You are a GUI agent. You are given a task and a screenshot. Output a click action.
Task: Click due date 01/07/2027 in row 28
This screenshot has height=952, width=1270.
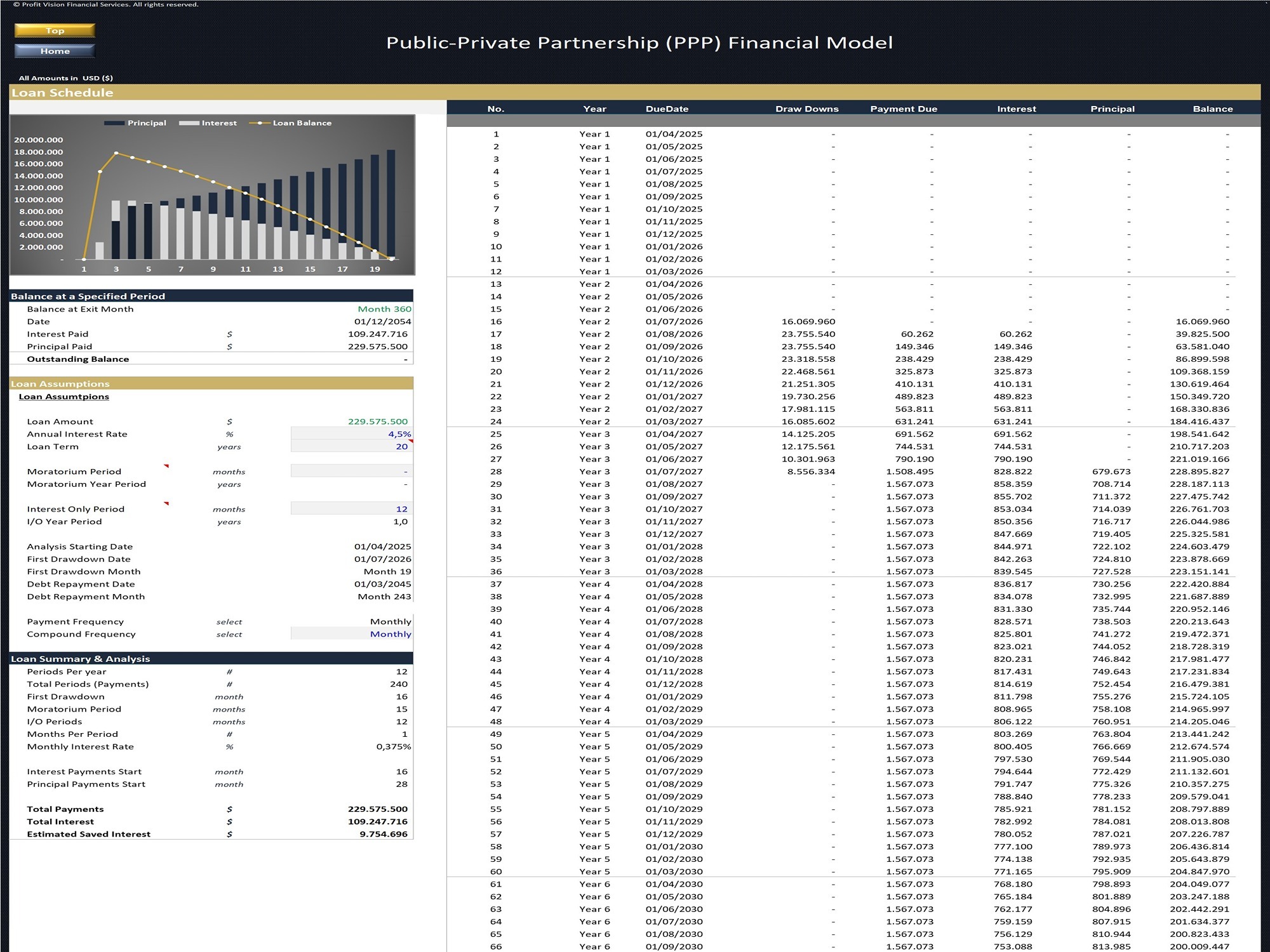click(x=674, y=471)
